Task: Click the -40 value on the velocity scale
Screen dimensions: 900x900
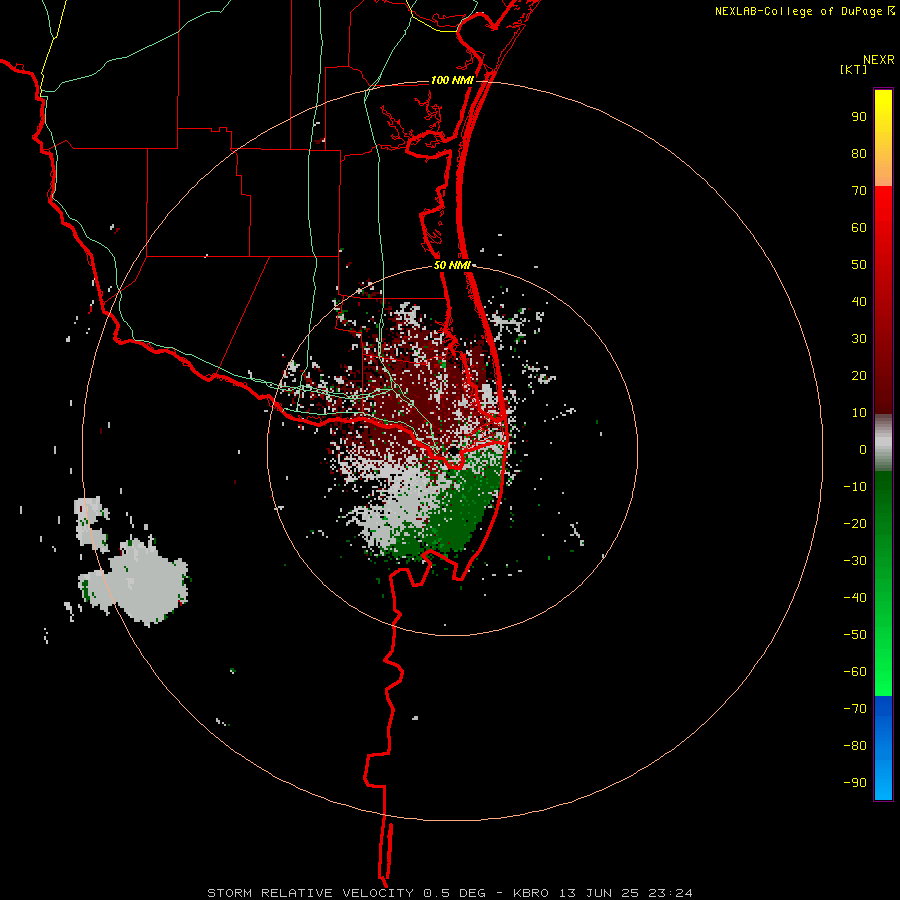Action: [x=855, y=598]
